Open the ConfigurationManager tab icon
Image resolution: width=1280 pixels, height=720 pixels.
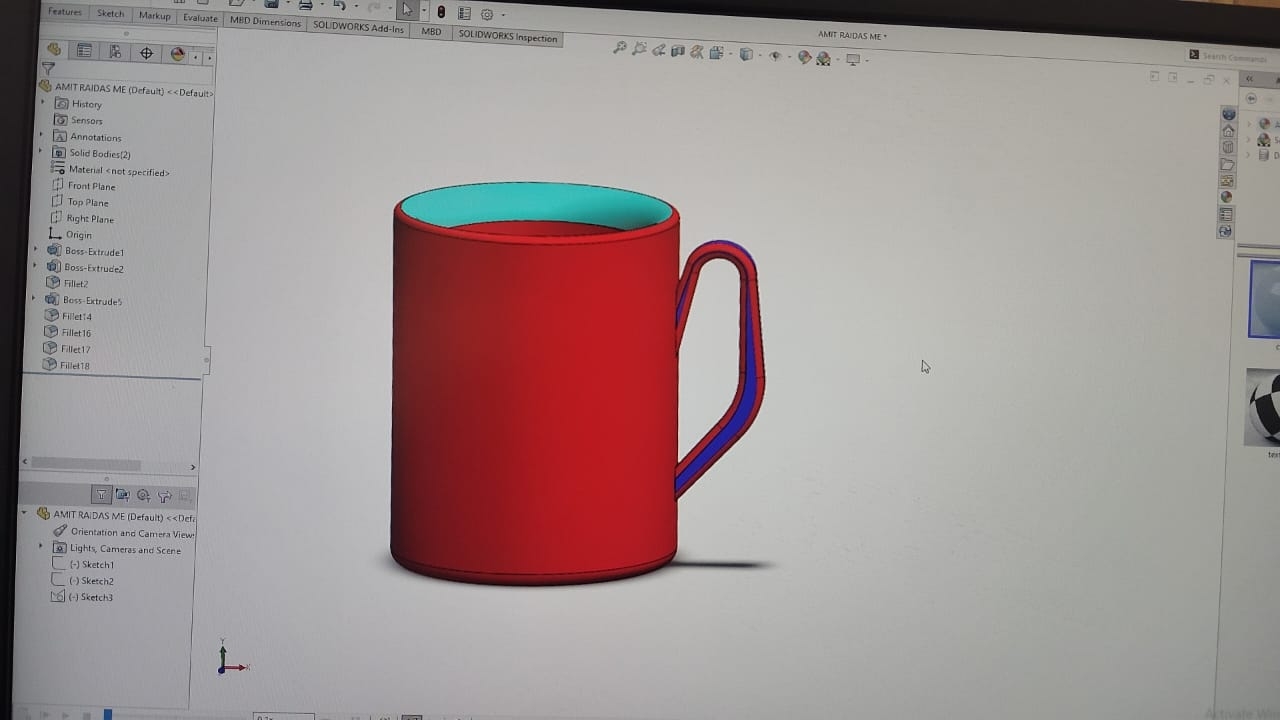[115, 52]
